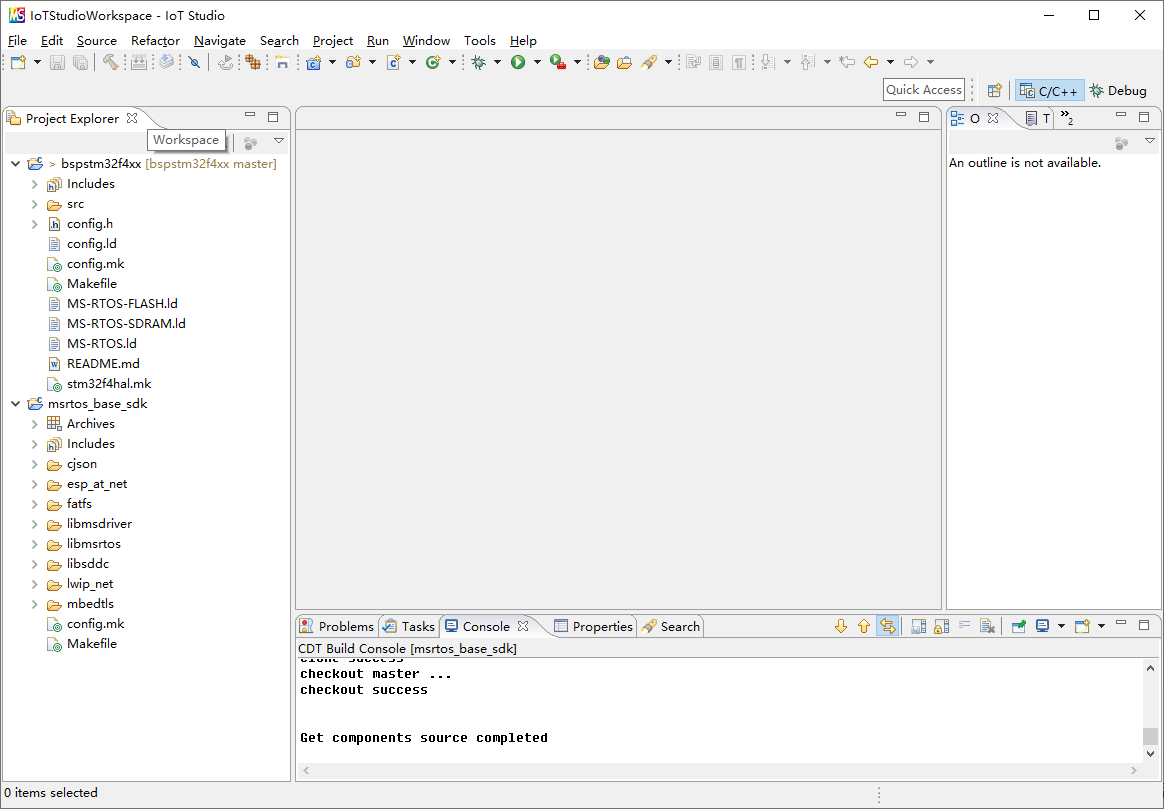Viewport: 1164px width, 809px height.
Task: Click the Next Error down arrow in Console
Action: pyautogui.click(x=841, y=626)
